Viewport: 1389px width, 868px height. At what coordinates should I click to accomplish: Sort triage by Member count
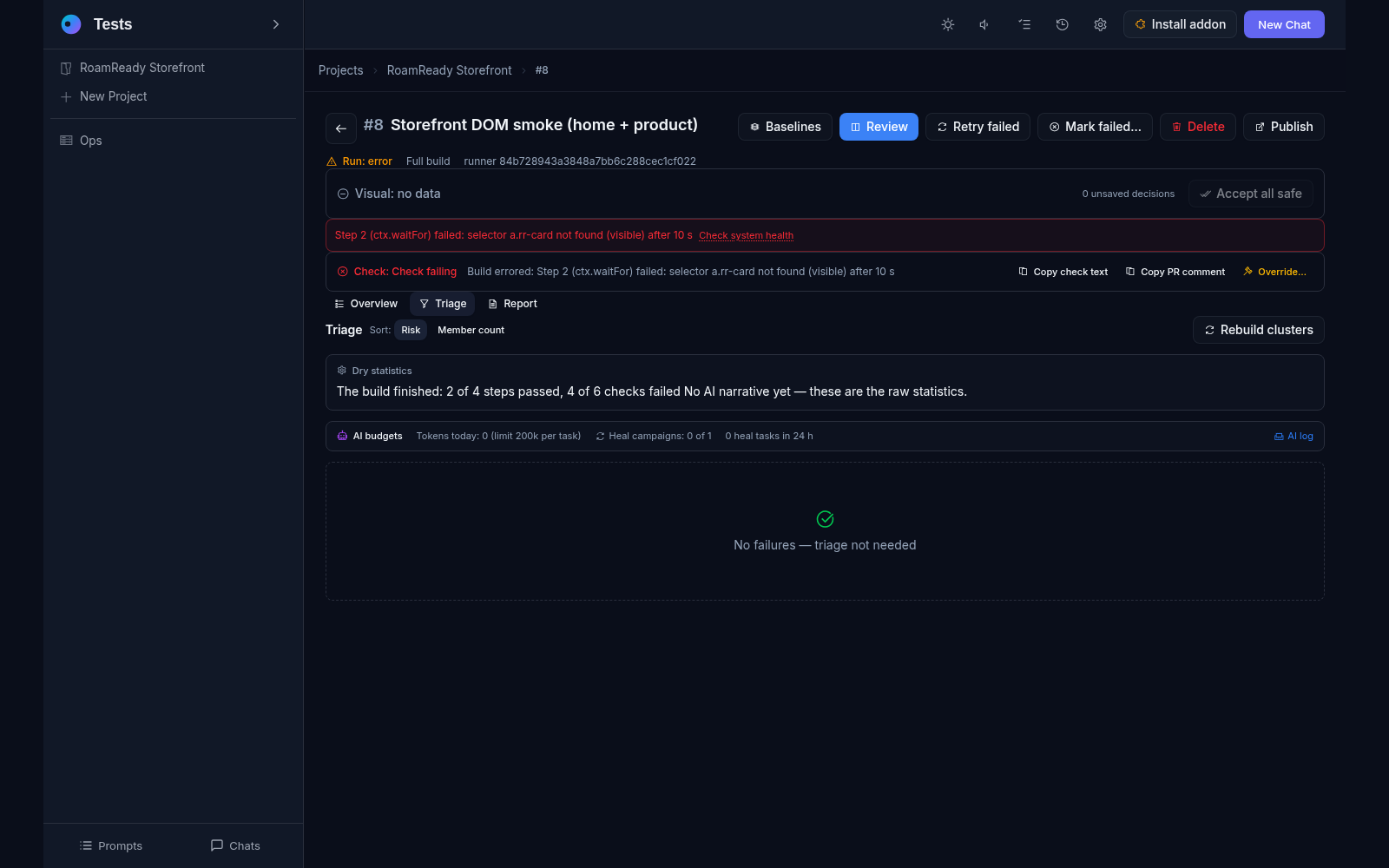471,330
